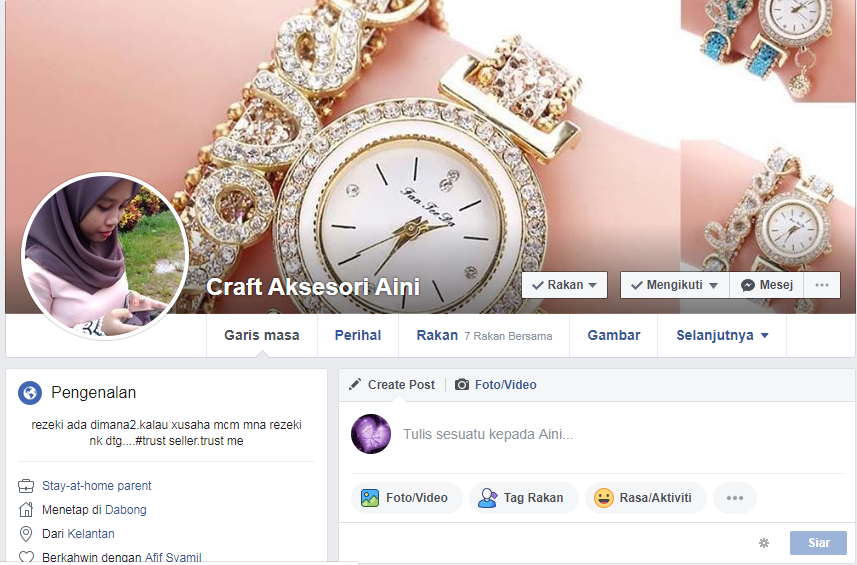Open the Gambar photos tab
The image size is (857, 565).
tap(614, 336)
